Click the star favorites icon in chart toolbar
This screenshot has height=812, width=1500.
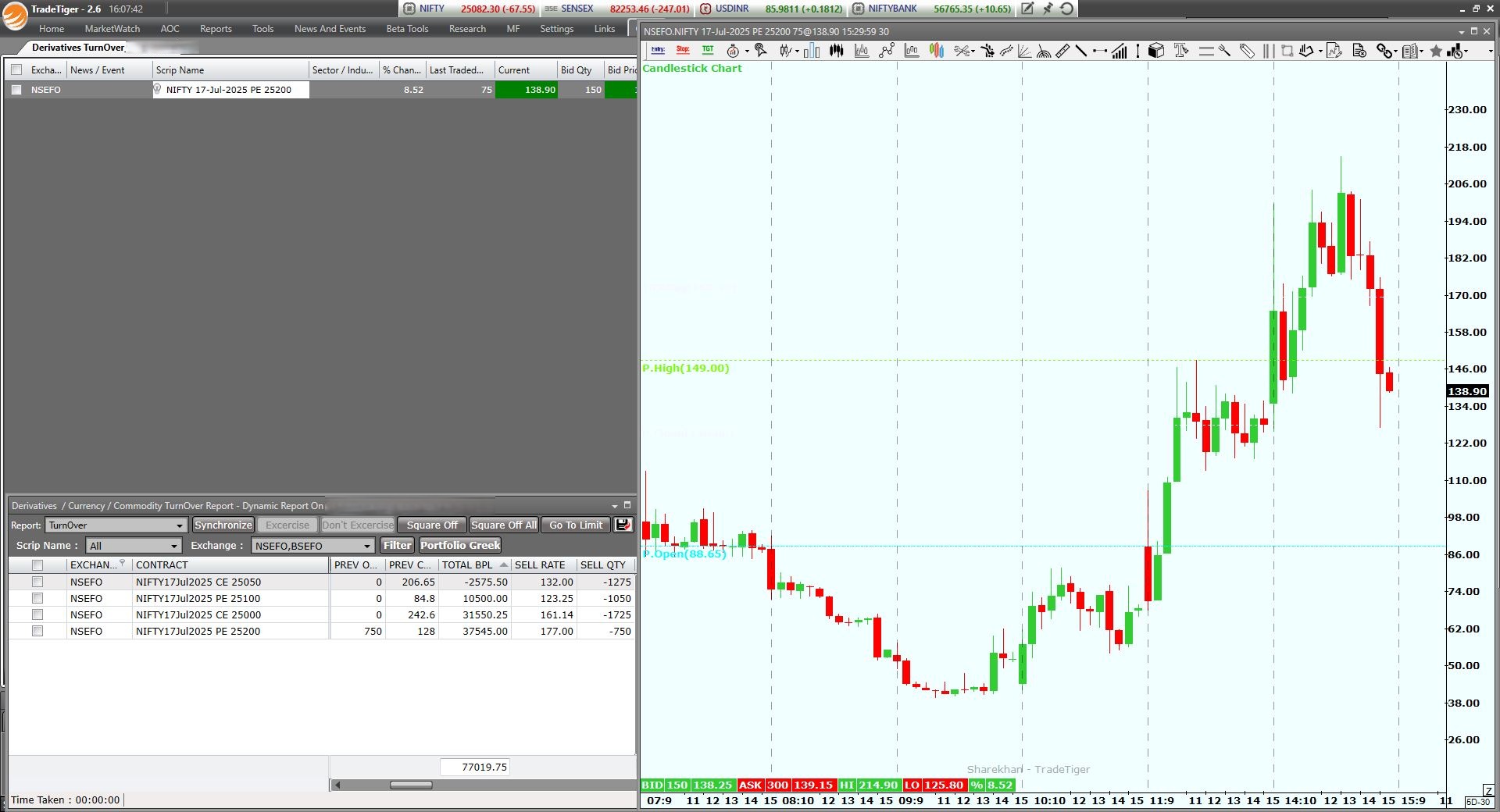pyautogui.click(x=1436, y=51)
